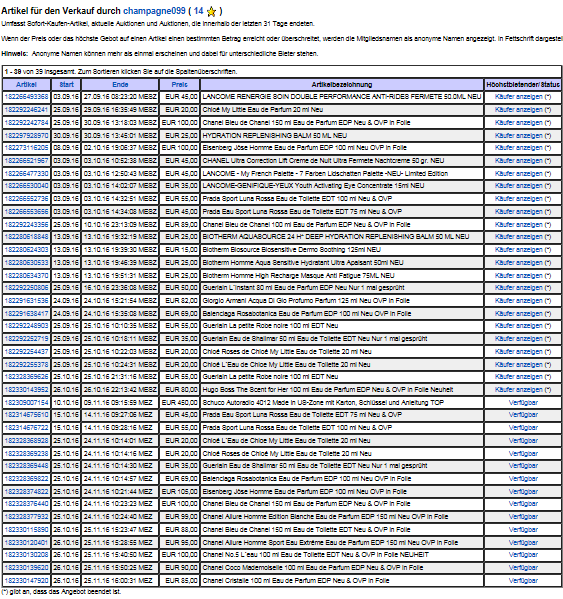563x599 pixels.
Task: Open item number 182266477330
Action: [26, 173]
